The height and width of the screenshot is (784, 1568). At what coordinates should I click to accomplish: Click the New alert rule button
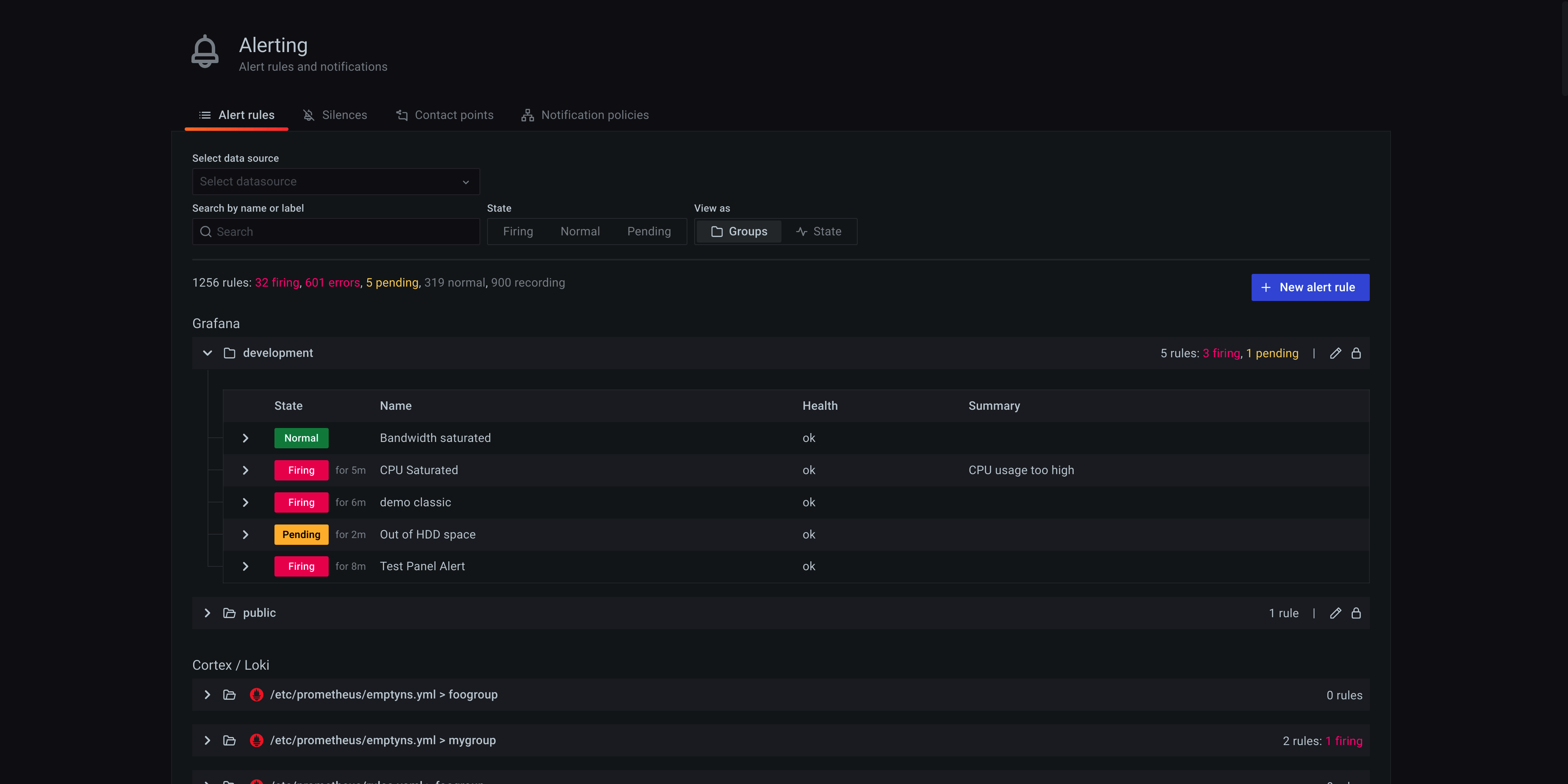click(x=1310, y=287)
